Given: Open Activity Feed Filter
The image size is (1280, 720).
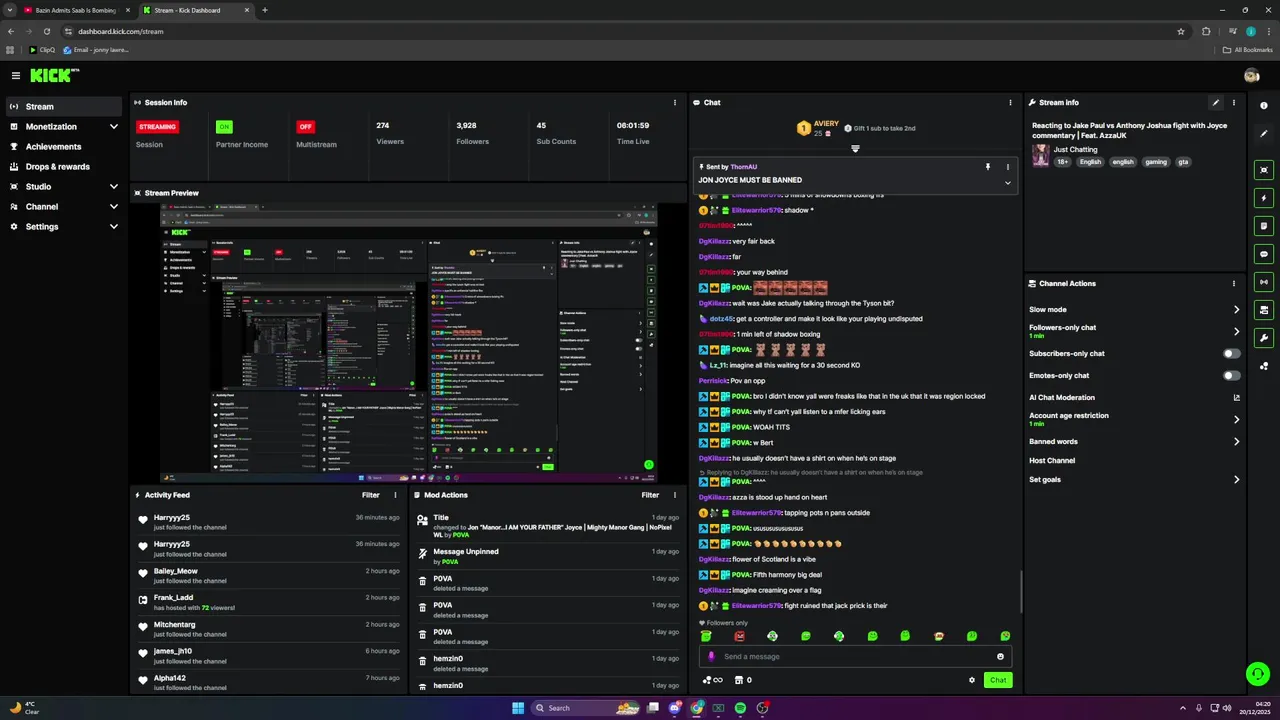Looking at the screenshot, I should pos(370,495).
